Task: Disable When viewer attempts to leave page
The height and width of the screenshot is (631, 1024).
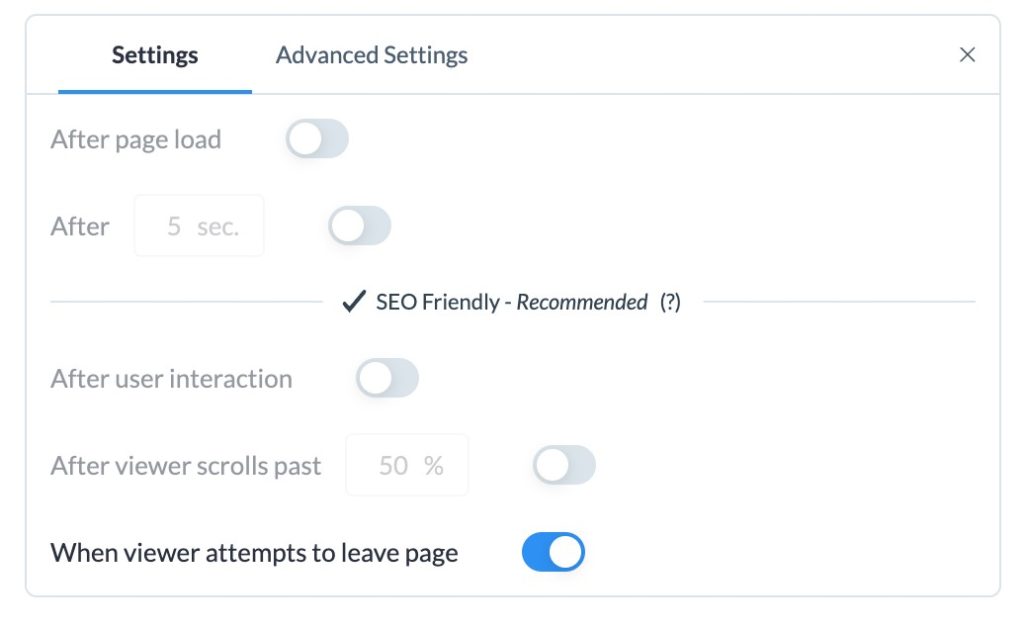Action: (554, 551)
